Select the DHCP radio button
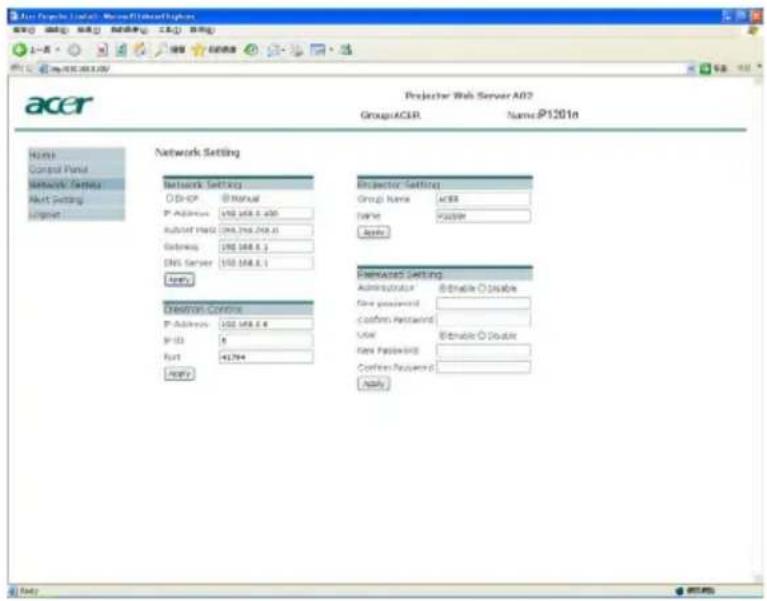Image resolution: width=767 pixels, height=601 pixels. 170,199
